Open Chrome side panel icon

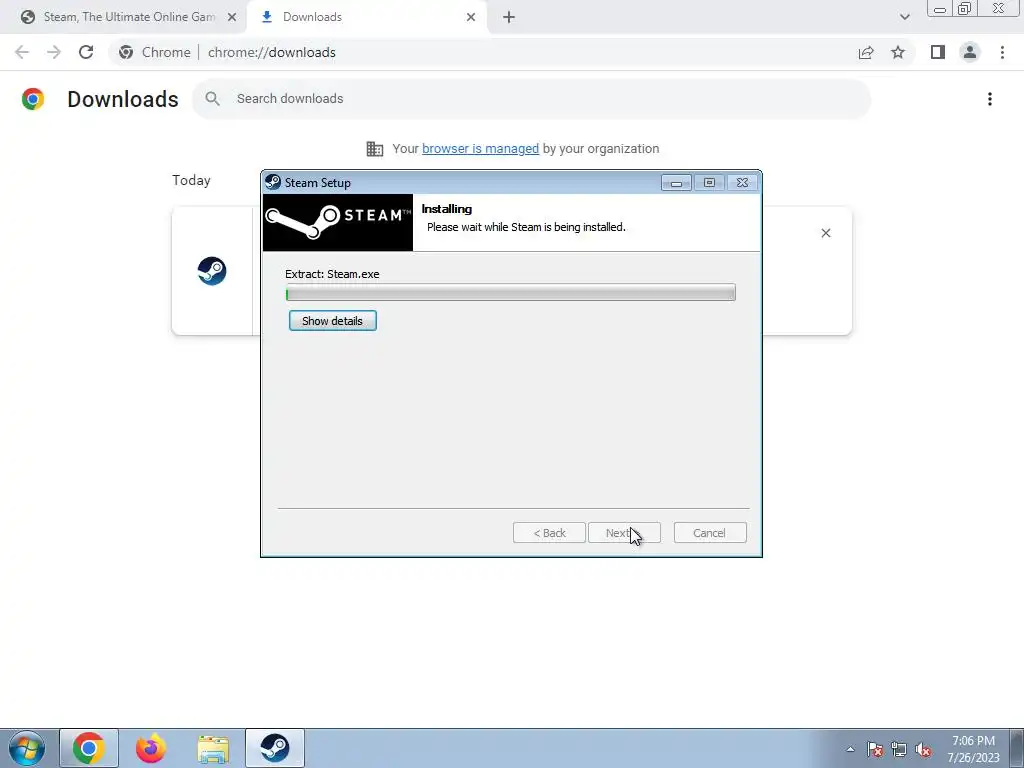(x=938, y=52)
